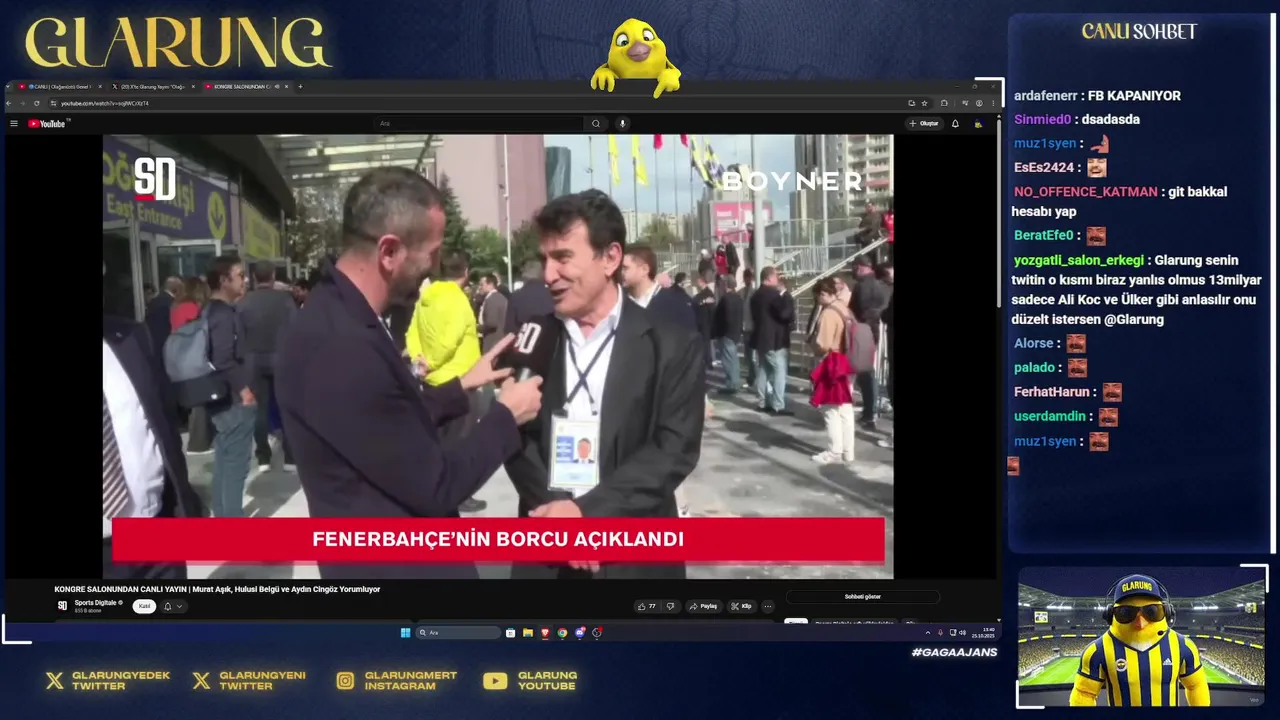Click the Paylaş share button
This screenshot has height=720, width=1280.
pyautogui.click(x=704, y=606)
